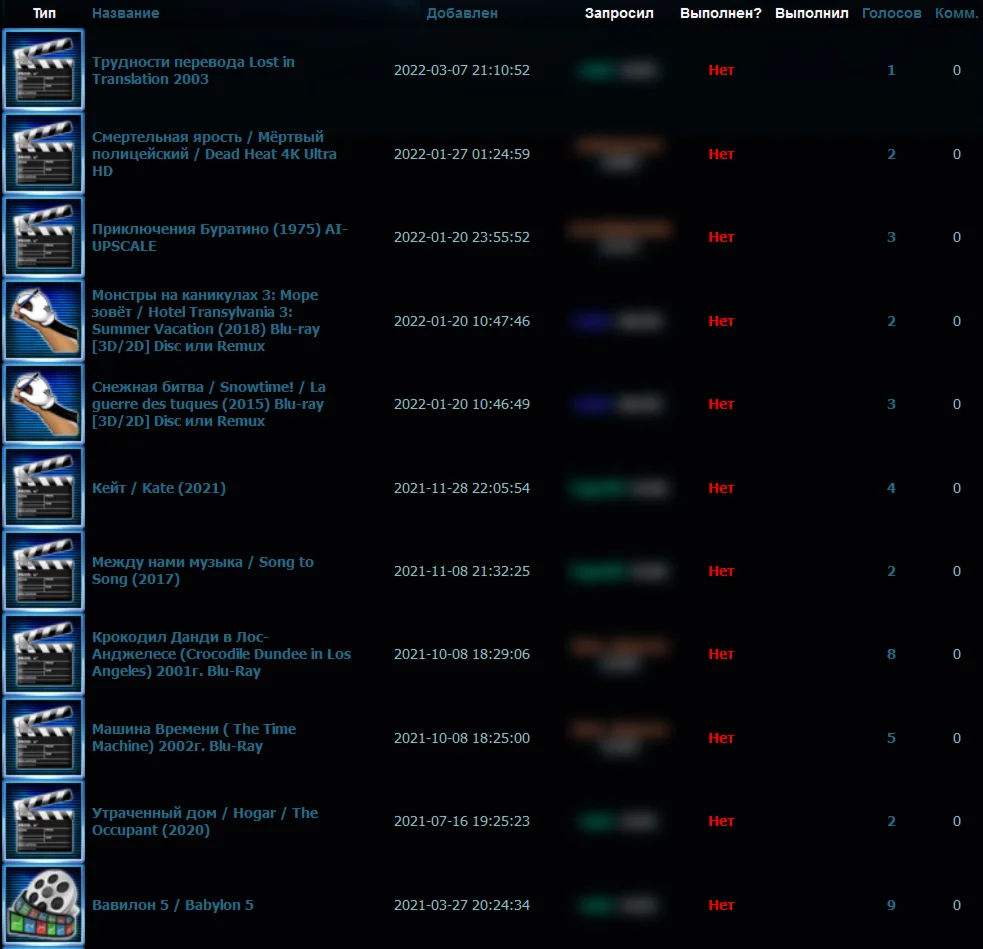Open request Монстры на каникулах 3

[x=206, y=320]
